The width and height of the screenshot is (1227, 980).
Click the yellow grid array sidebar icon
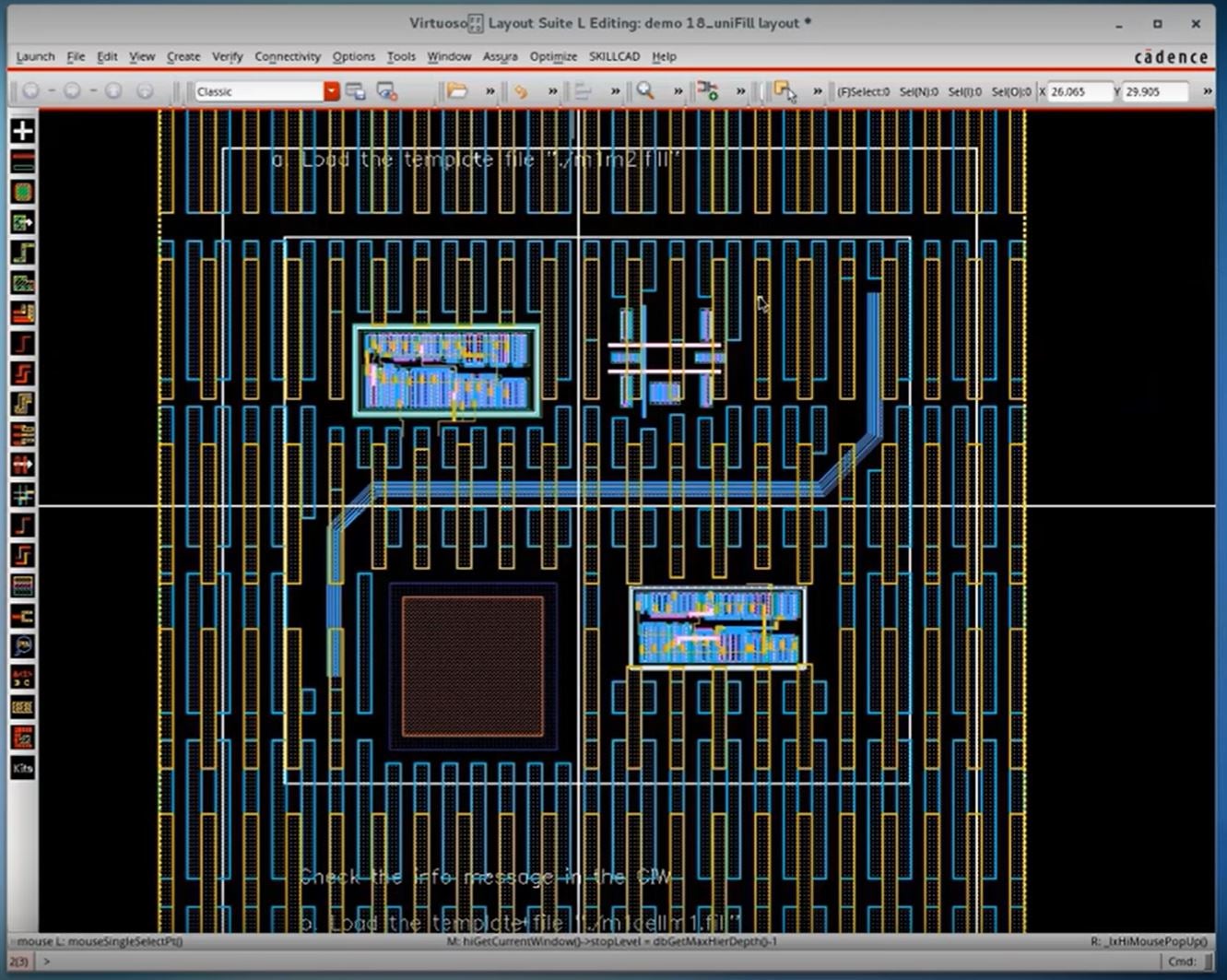[23, 707]
